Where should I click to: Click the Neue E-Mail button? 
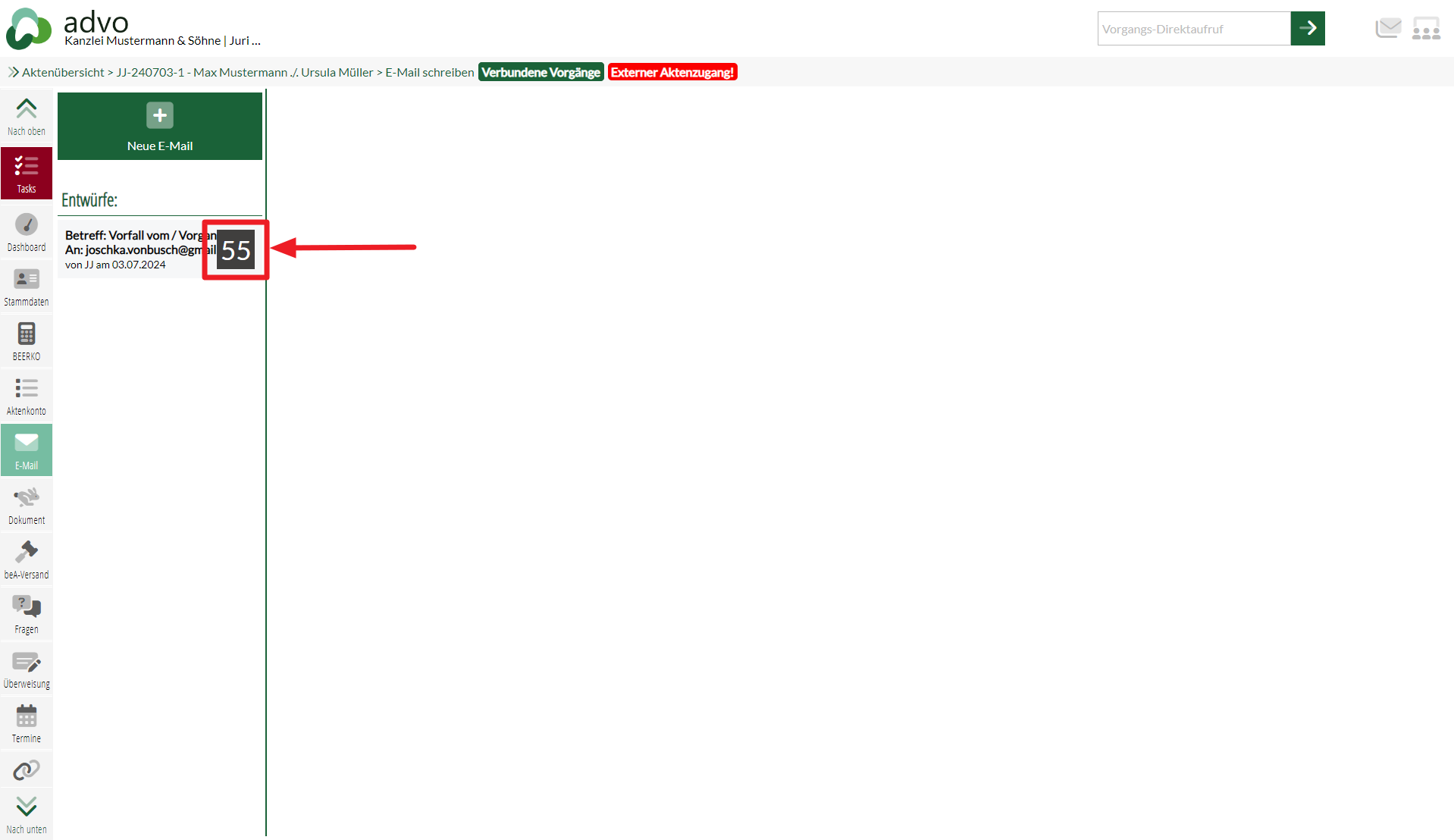160,126
